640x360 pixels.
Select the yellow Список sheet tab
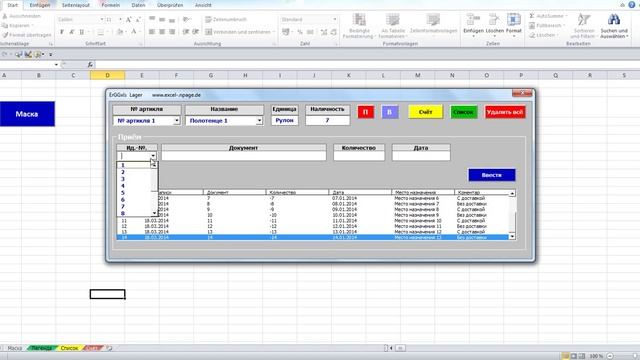pos(69,348)
